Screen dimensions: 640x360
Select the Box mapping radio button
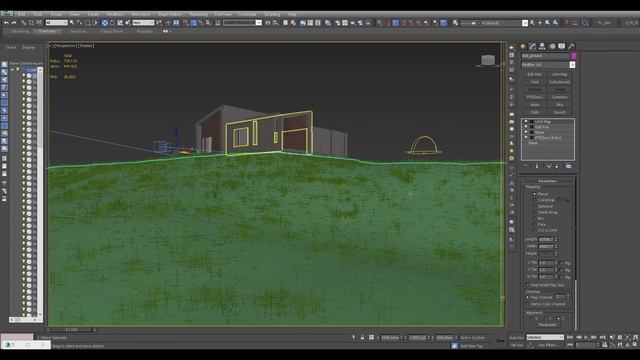(534, 218)
